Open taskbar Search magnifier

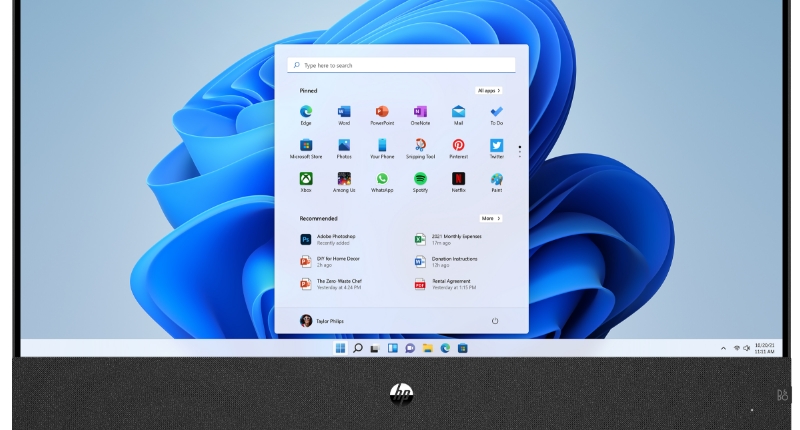[358, 348]
